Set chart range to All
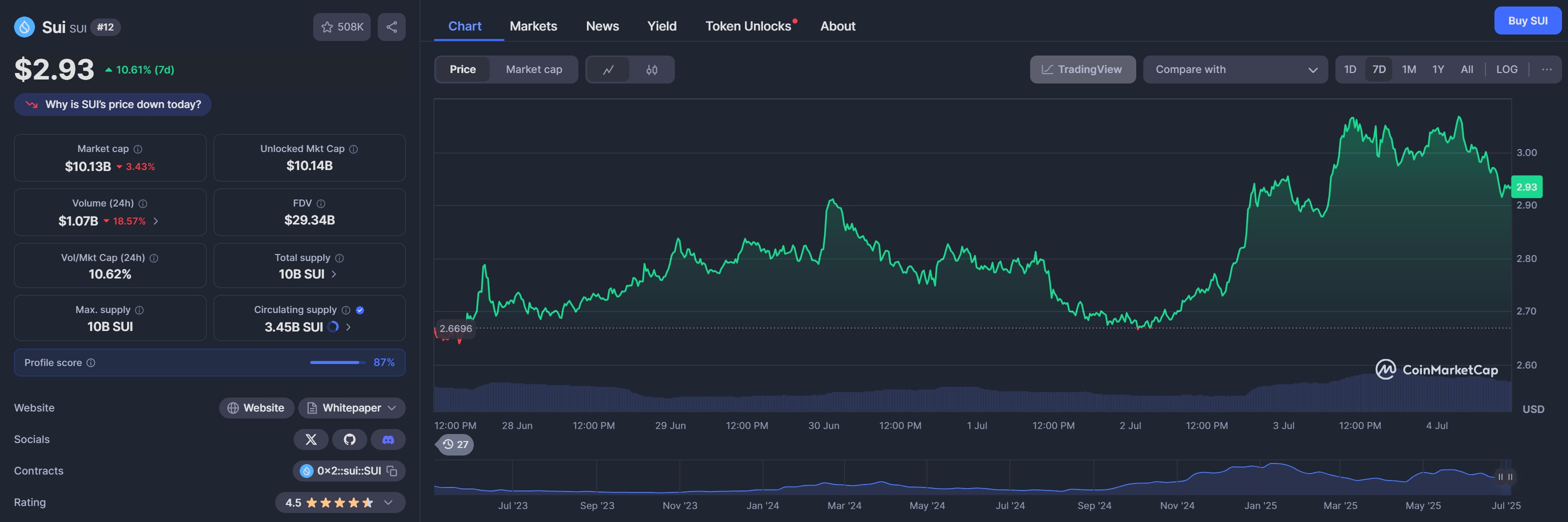Screen dimensions: 1568x522 click(1467, 69)
